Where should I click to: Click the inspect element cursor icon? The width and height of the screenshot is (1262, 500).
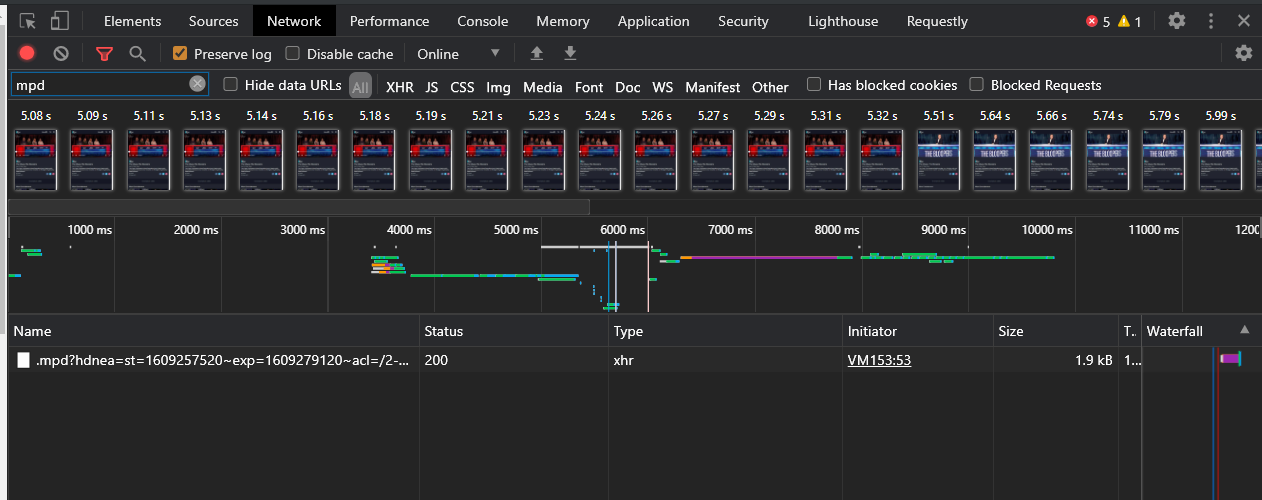(27, 21)
